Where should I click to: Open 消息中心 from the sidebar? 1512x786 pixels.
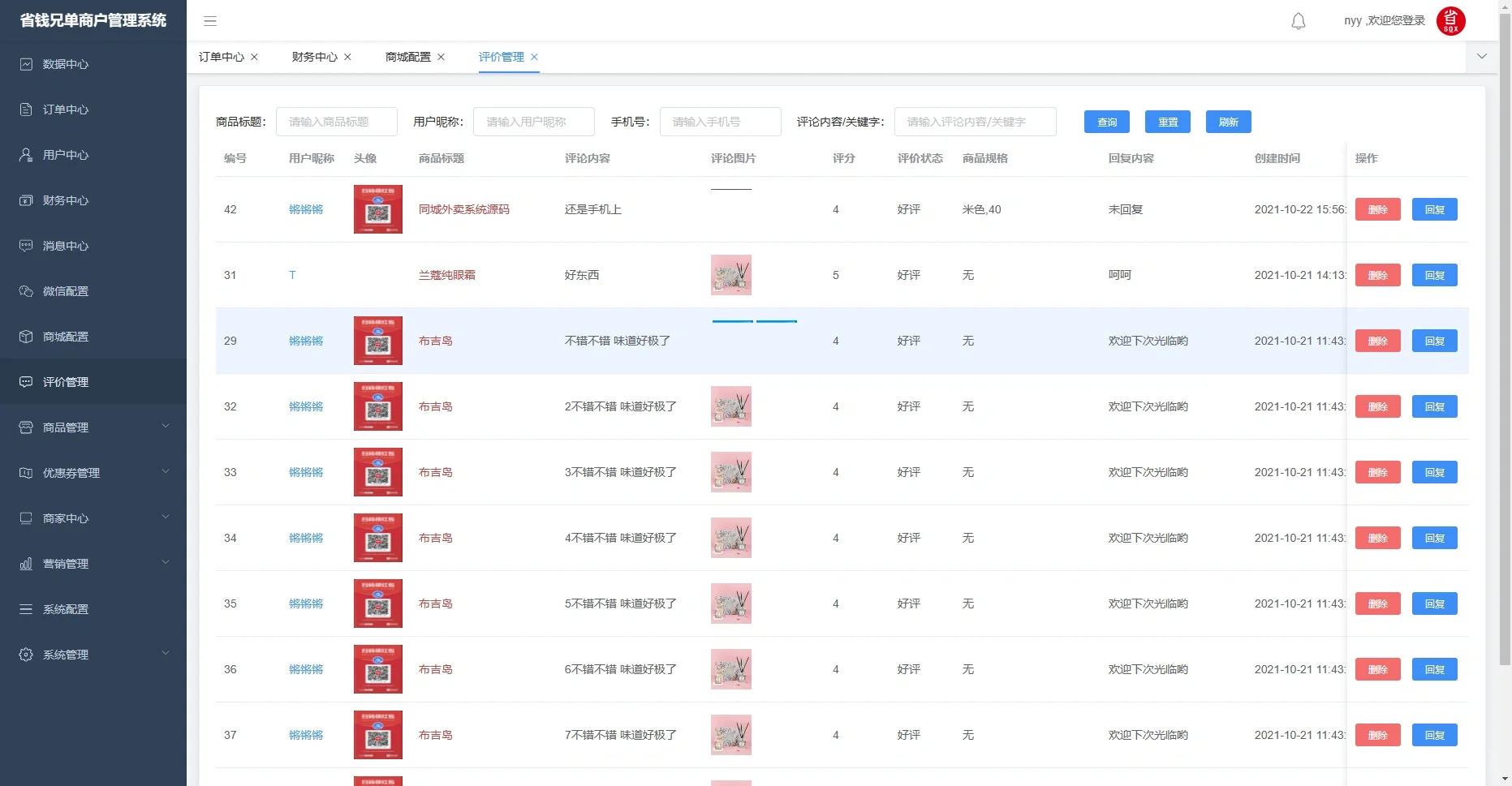[x=67, y=246]
